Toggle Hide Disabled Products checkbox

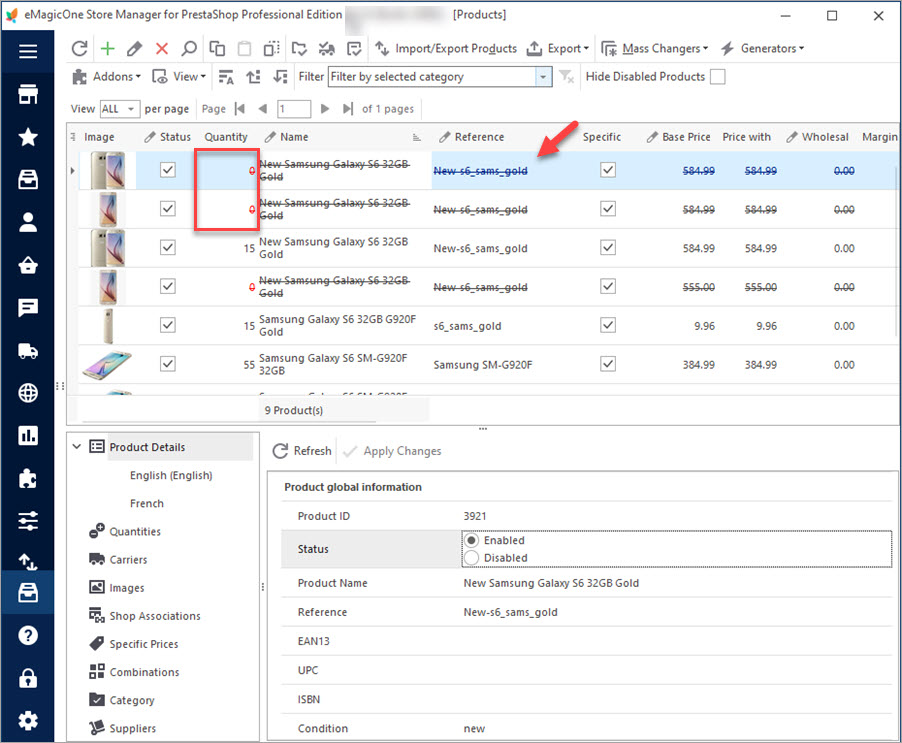click(717, 76)
